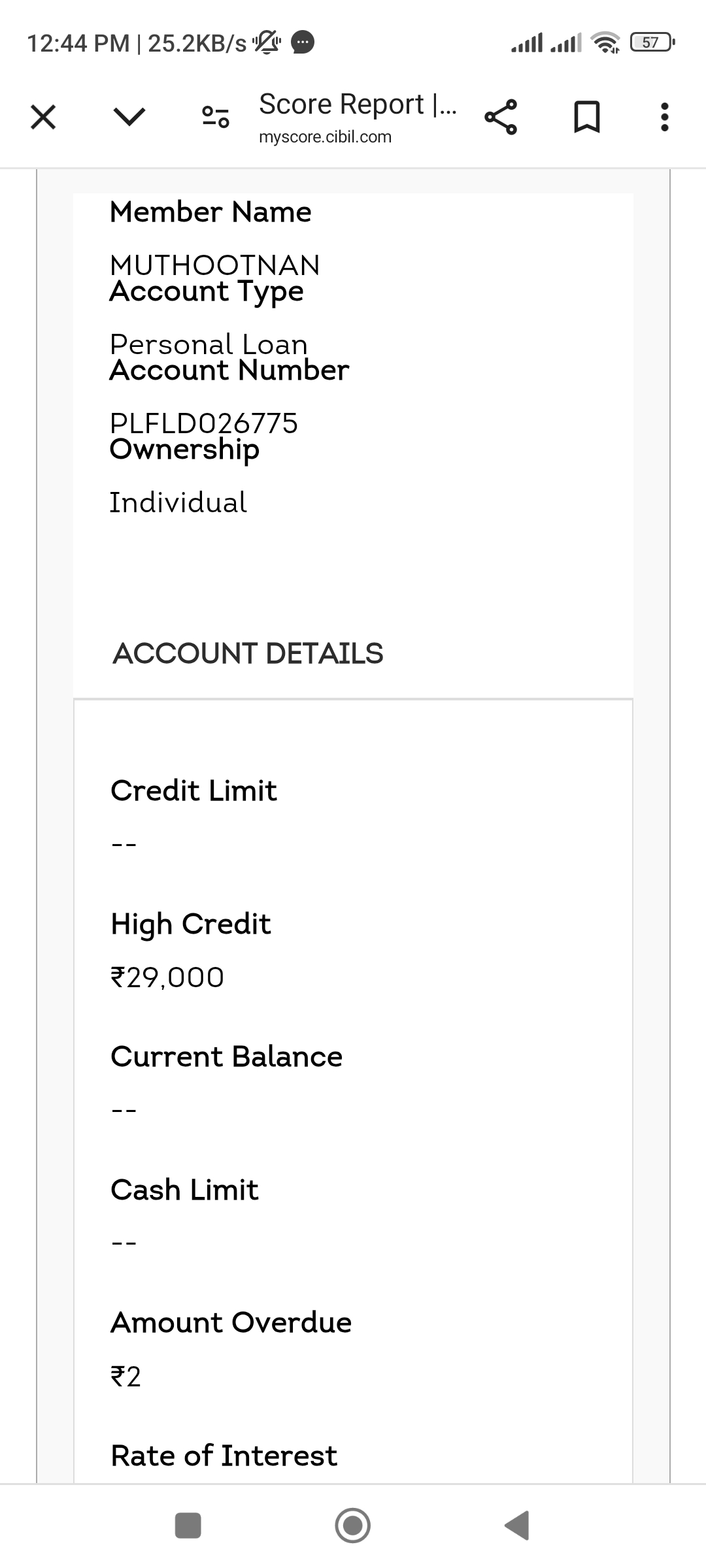Viewport: 706px width, 1568px height.
Task: Tap the MUTHOOTNAN member name value
Action: point(214,265)
